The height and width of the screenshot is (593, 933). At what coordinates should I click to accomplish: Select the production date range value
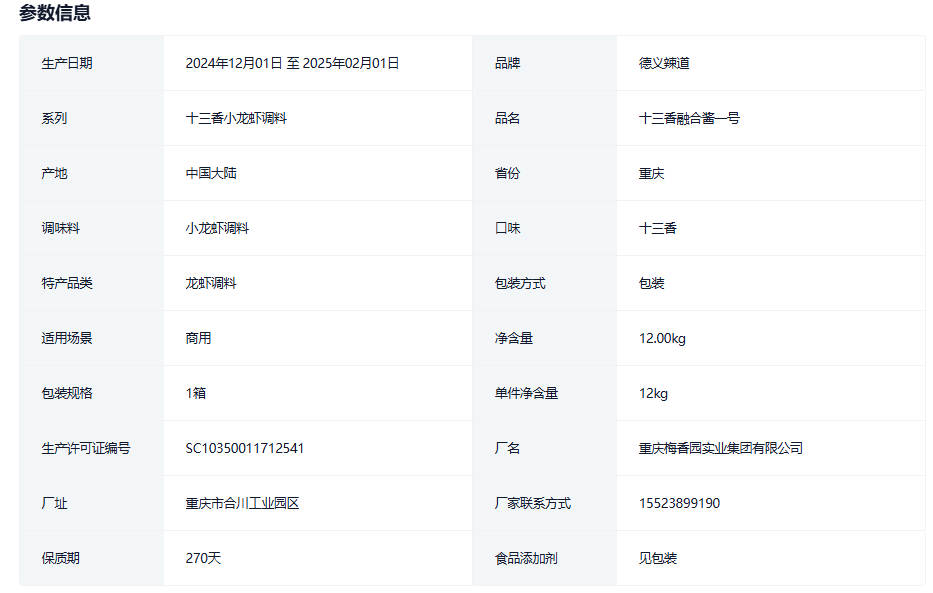pos(292,63)
